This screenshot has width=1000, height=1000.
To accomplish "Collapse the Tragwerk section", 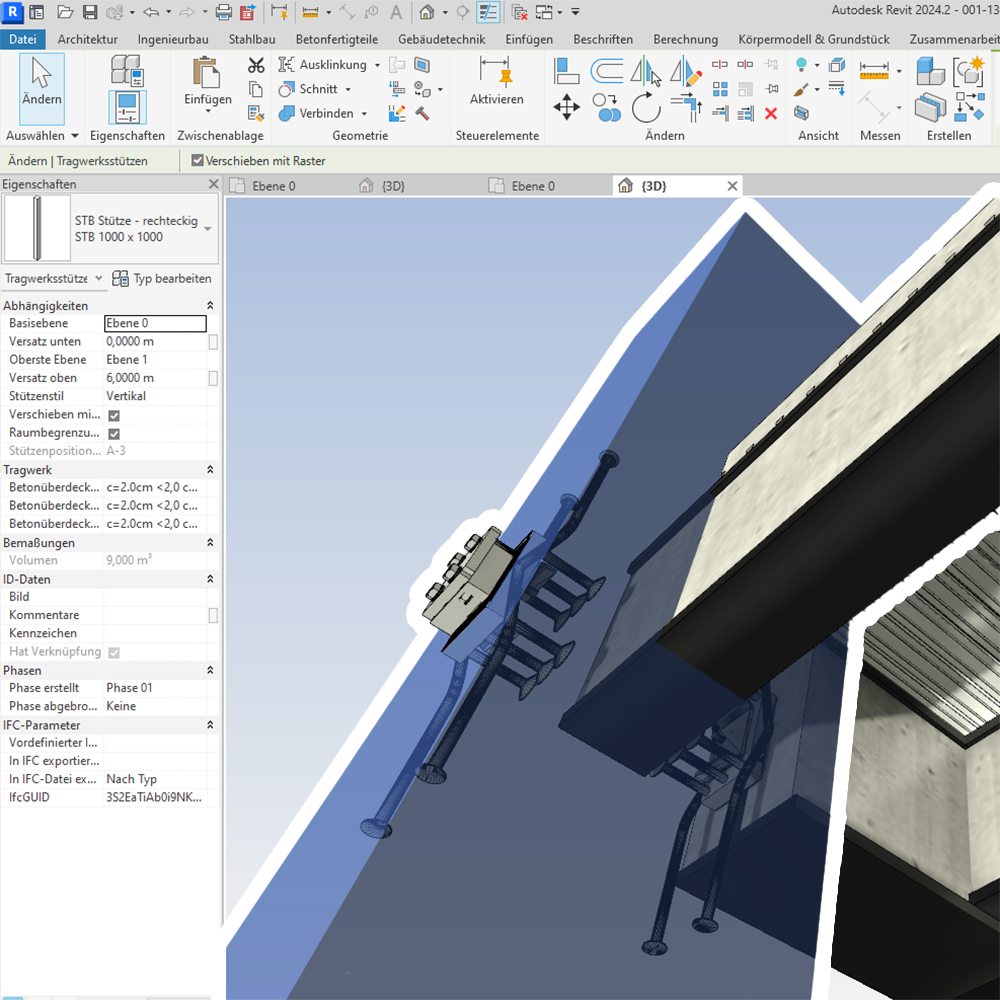I will [210, 469].
